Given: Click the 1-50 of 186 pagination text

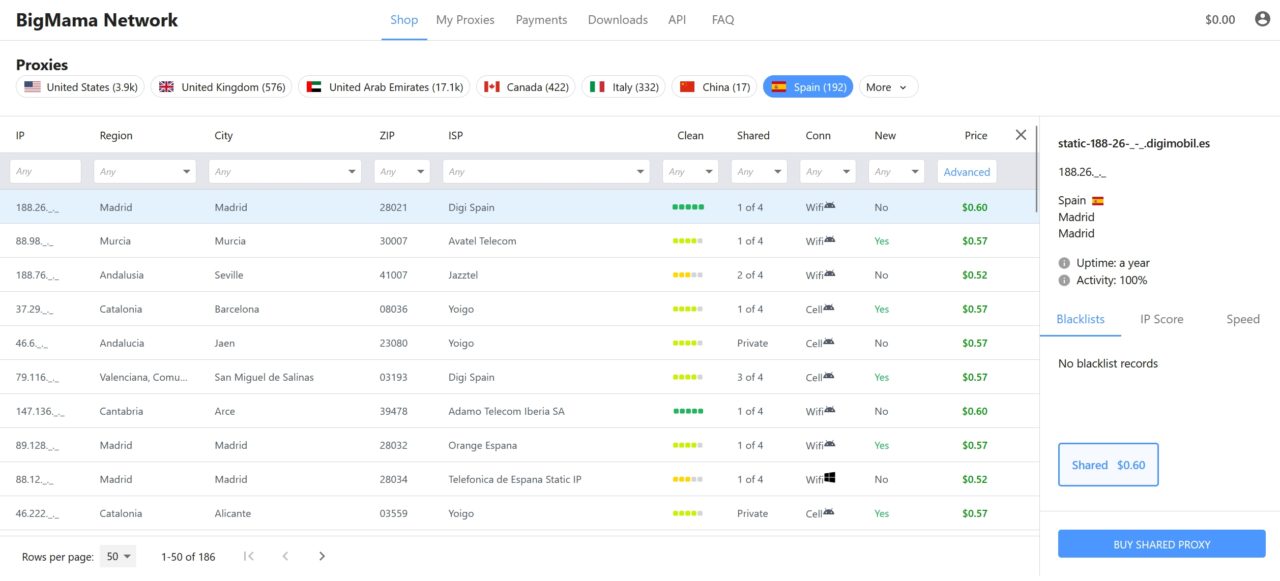Looking at the screenshot, I should click(x=188, y=557).
